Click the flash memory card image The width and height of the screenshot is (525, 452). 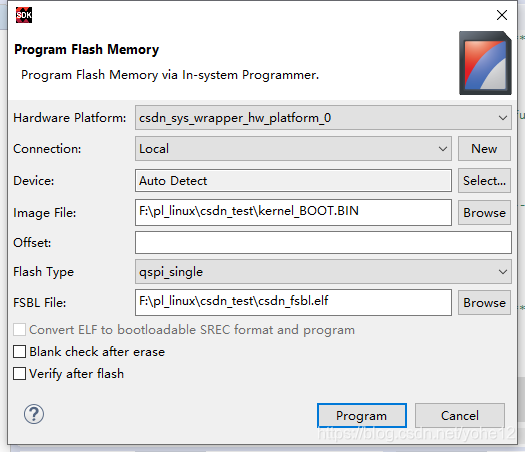[x=485, y=63]
